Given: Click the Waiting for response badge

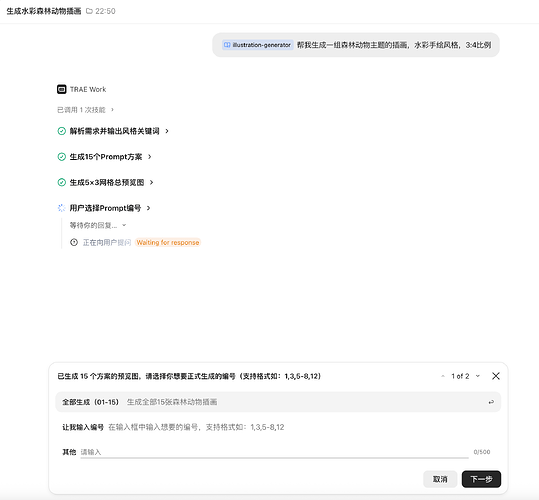Looking at the screenshot, I should click(x=168, y=242).
